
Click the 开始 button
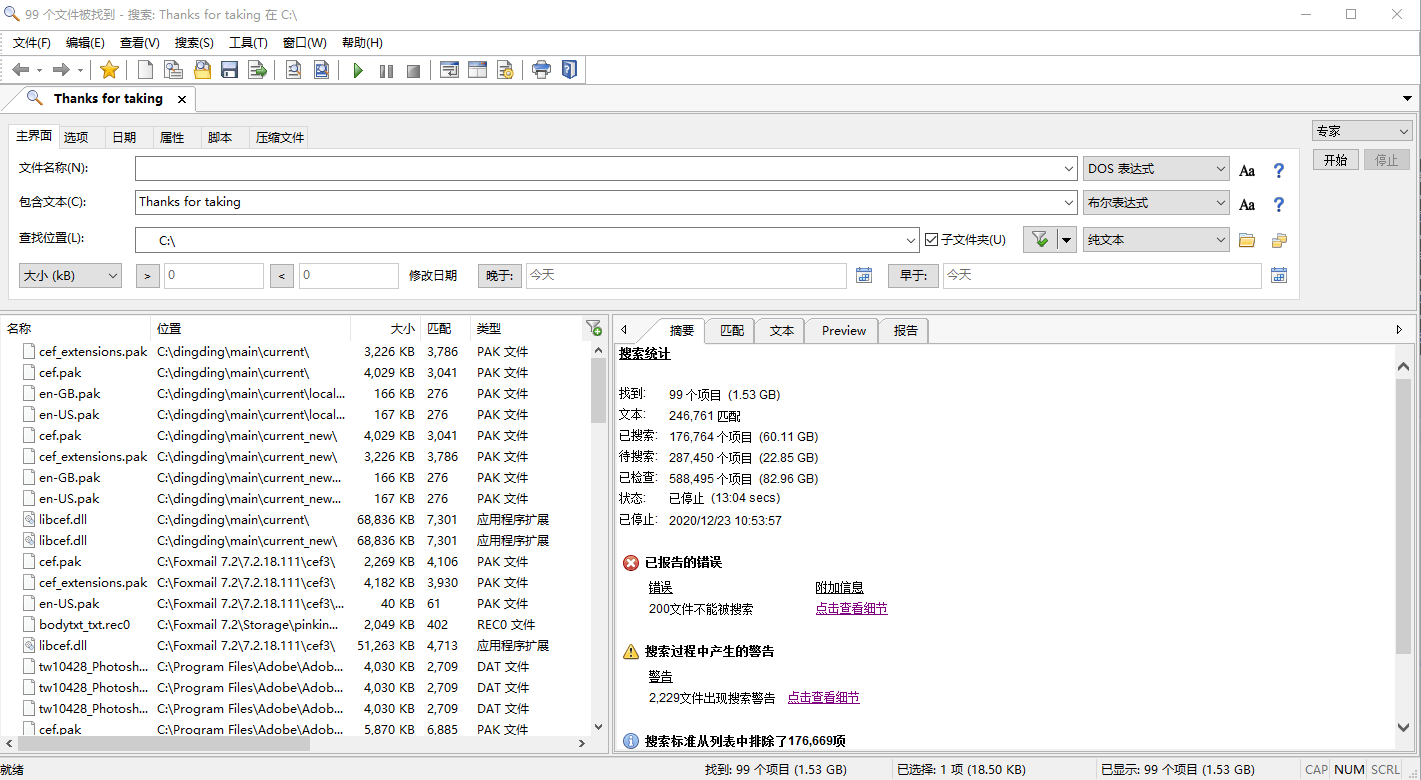point(1335,160)
